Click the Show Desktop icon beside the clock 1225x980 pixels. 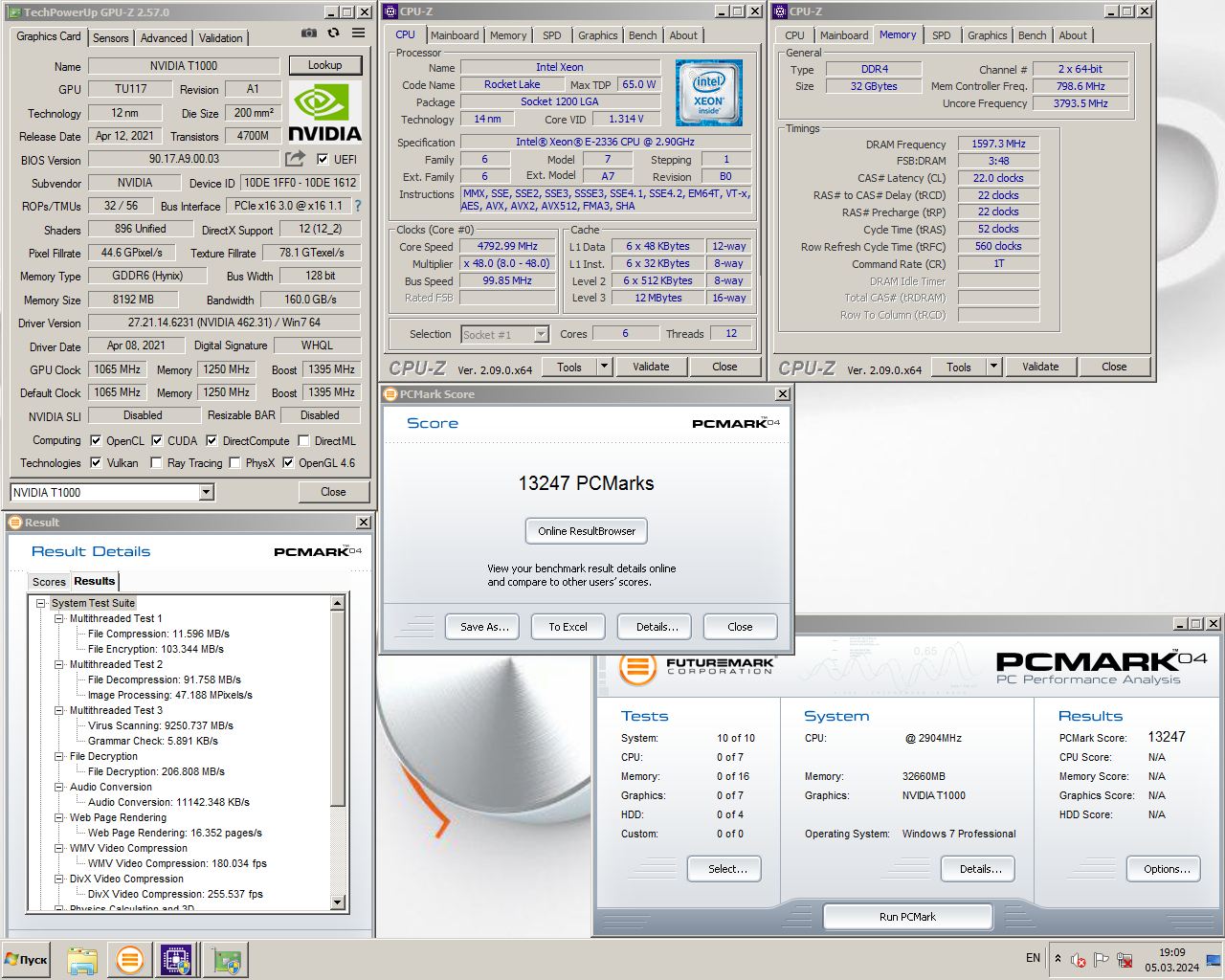pyautogui.click(x=1214, y=960)
